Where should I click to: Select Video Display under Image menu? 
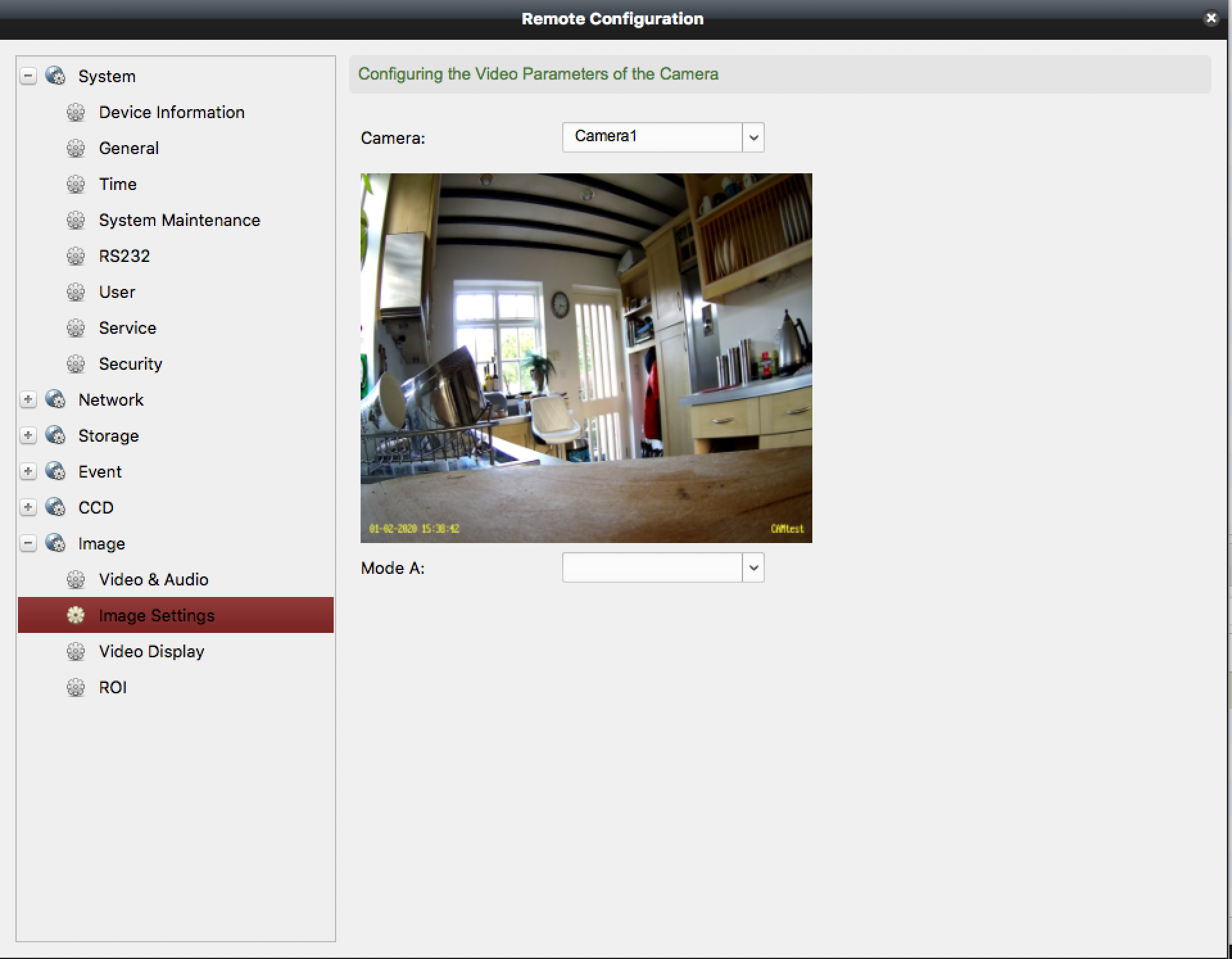[152, 651]
